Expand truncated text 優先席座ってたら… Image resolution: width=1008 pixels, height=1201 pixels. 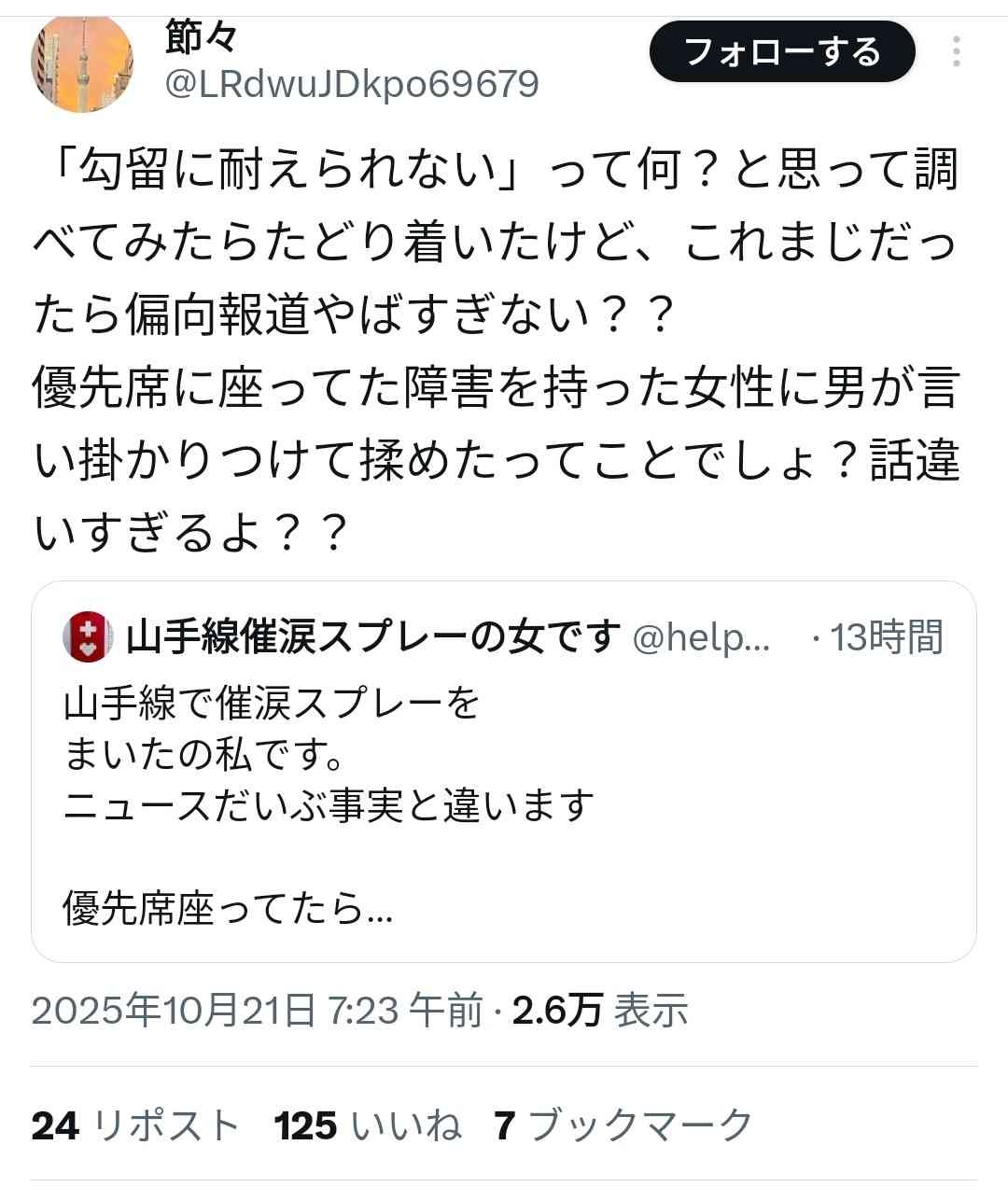tap(228, 908)
